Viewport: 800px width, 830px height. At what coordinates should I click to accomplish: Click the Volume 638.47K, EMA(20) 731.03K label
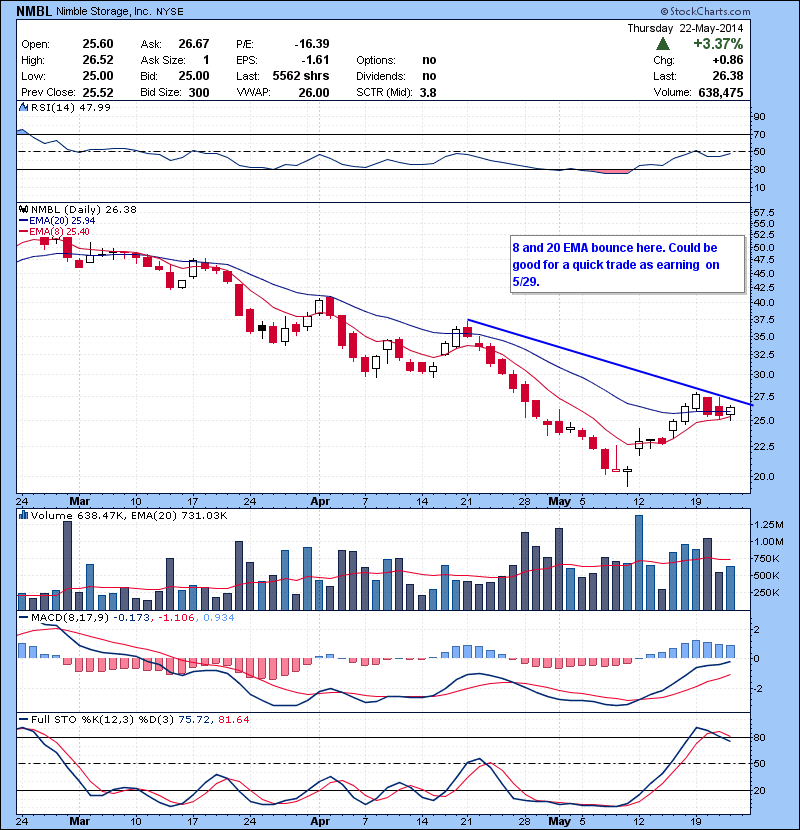pyautogui.click(x=129, y=515)
